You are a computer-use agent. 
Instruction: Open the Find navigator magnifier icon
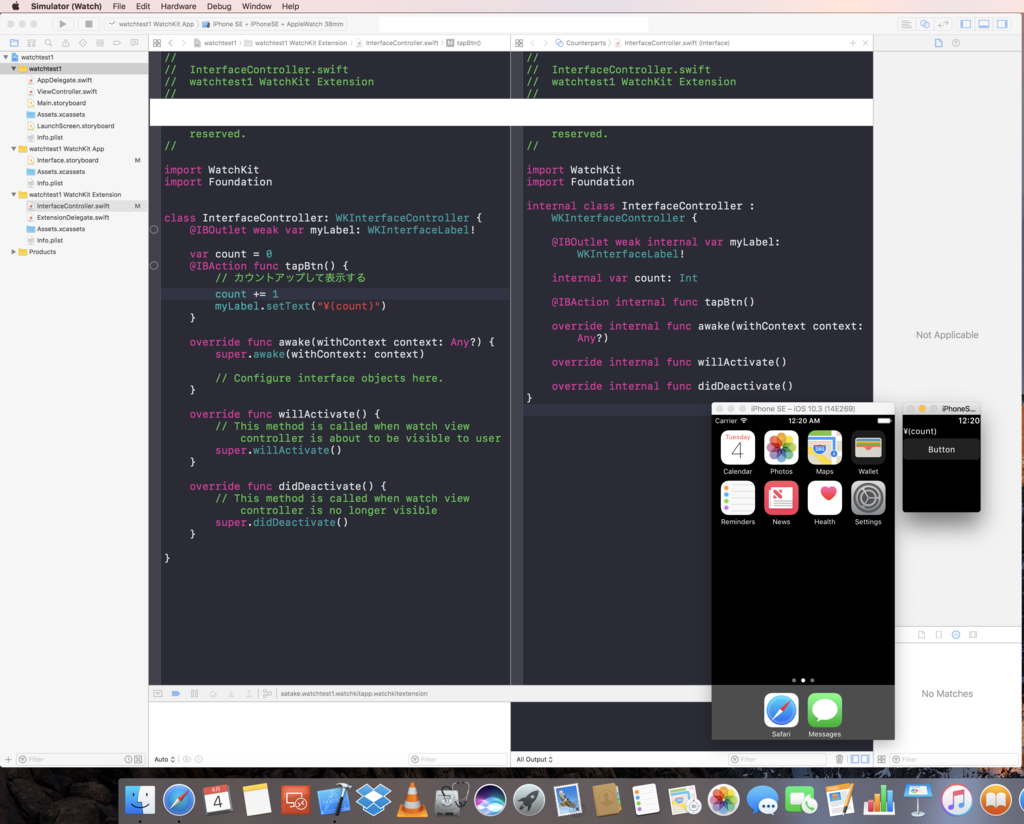click(49, 43)
